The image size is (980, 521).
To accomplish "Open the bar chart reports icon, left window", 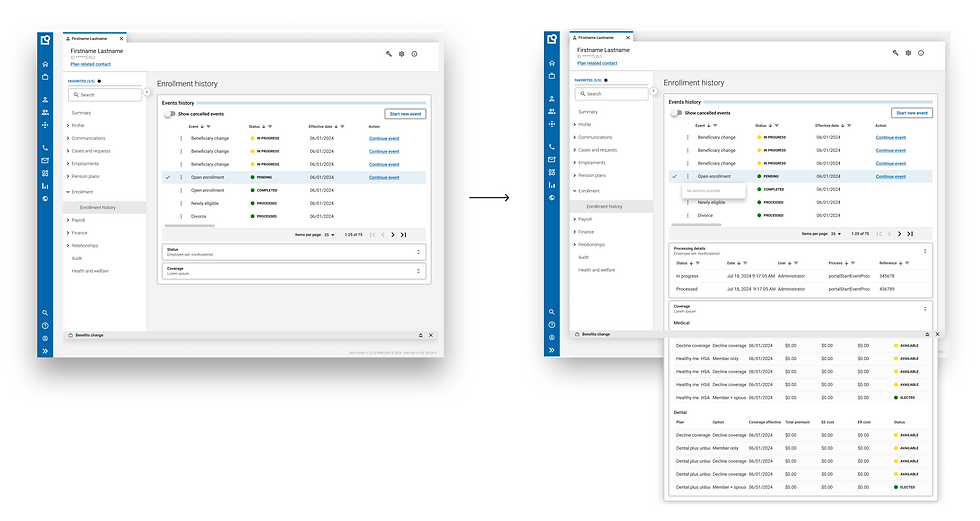I will pyautogui.click(x=45, y=186).
